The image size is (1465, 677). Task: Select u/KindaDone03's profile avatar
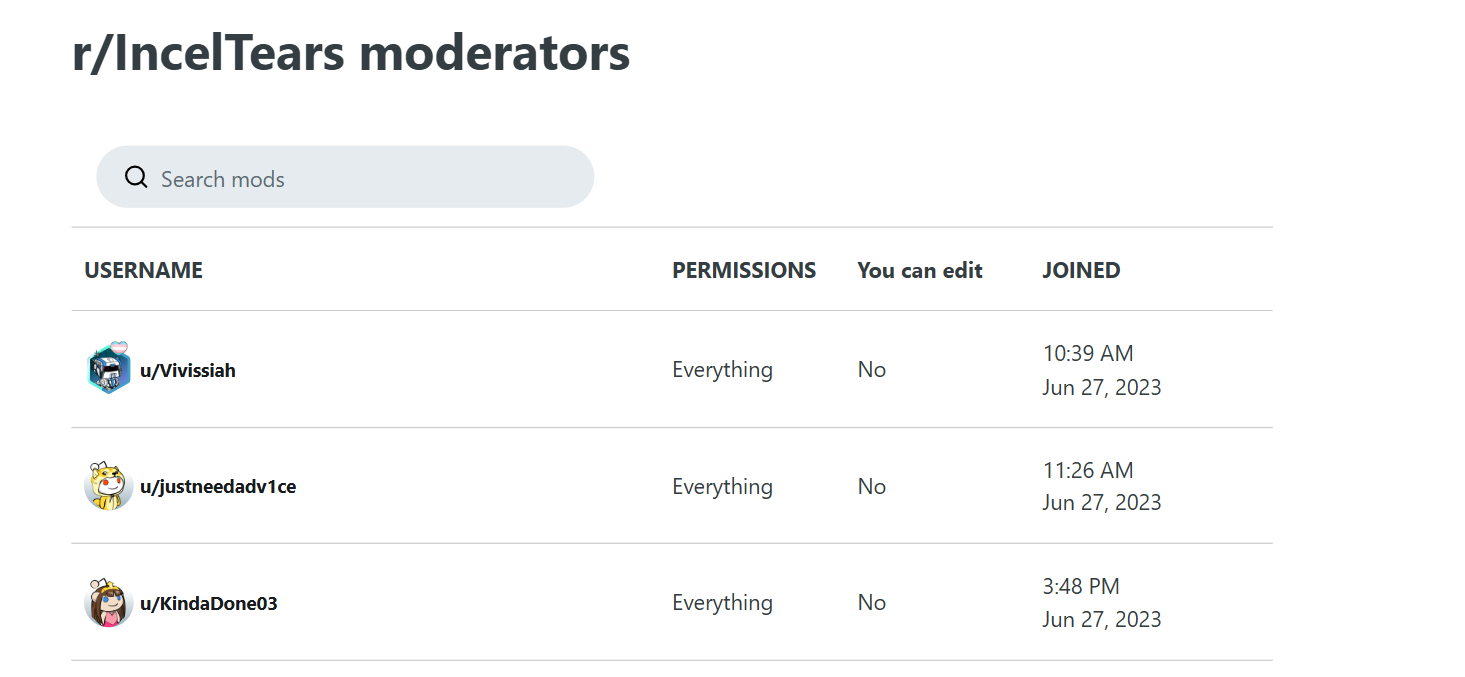(109, 603)
